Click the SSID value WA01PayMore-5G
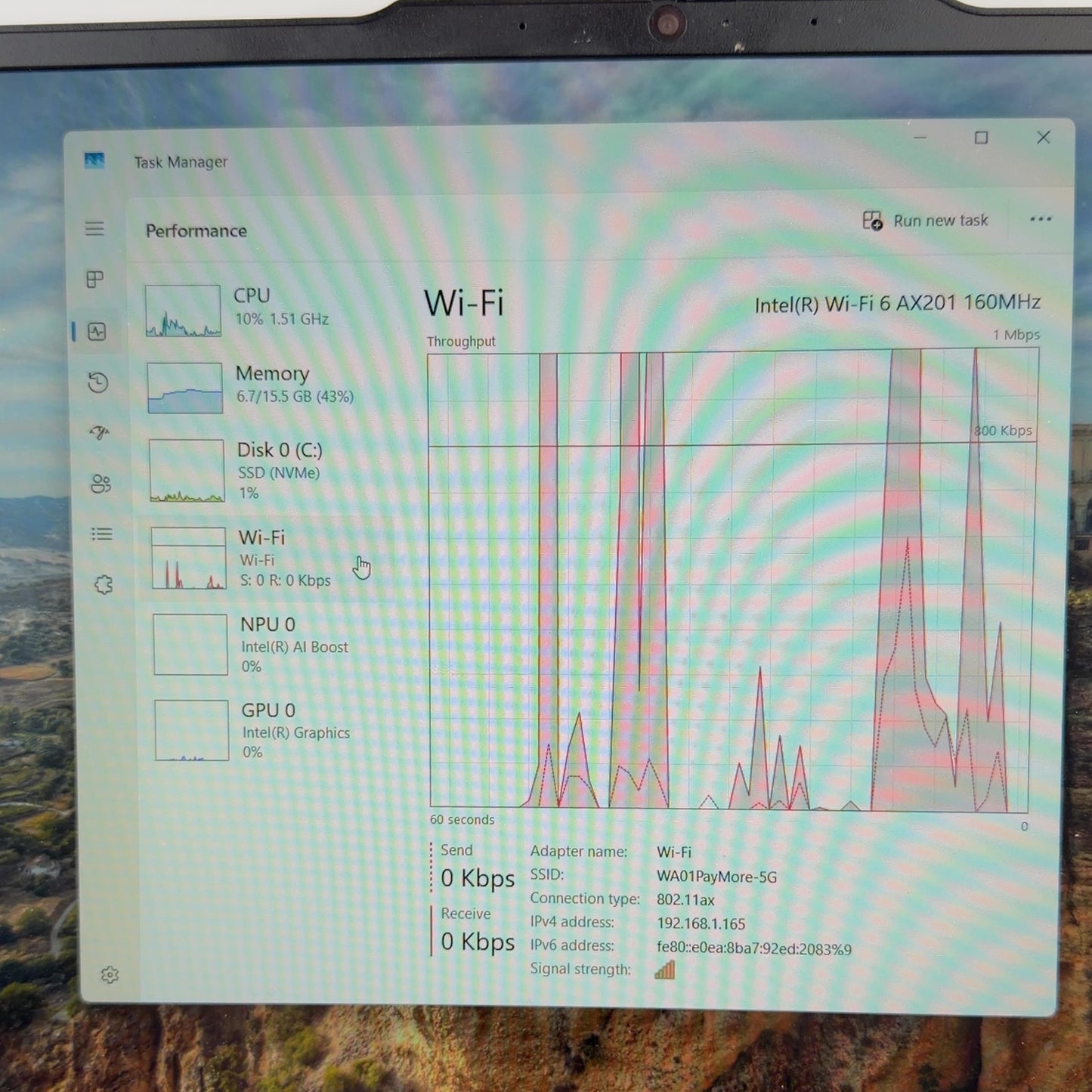1092x1092 pixels. (716, 877)
